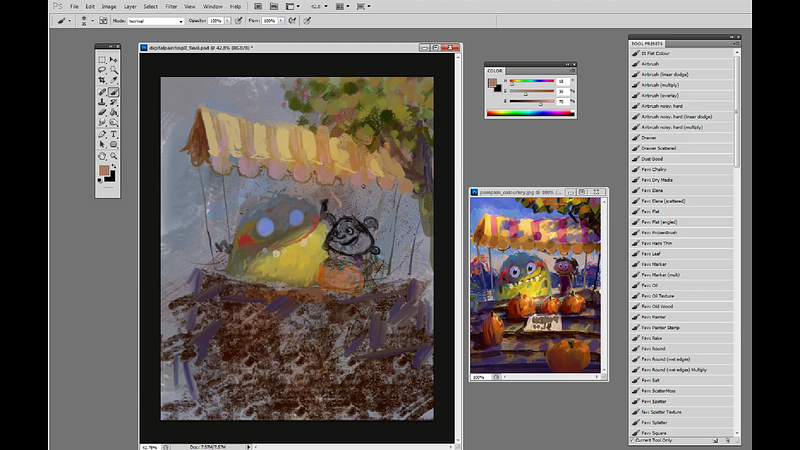Select the Favs Oil Texture preset
800x450 pixels.
tap(682, 296)
